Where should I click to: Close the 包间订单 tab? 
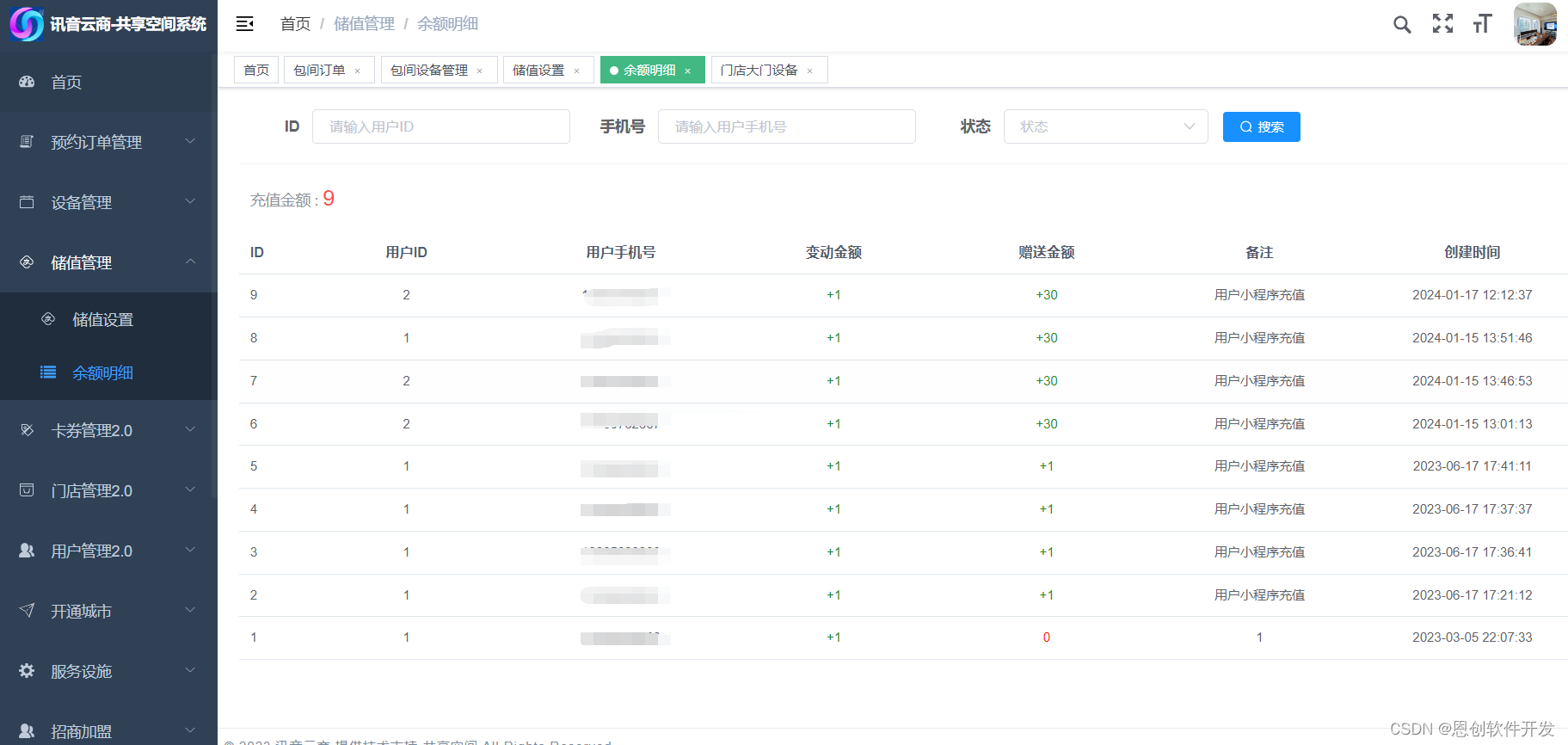pyautogui.click(x=358, y=71)
